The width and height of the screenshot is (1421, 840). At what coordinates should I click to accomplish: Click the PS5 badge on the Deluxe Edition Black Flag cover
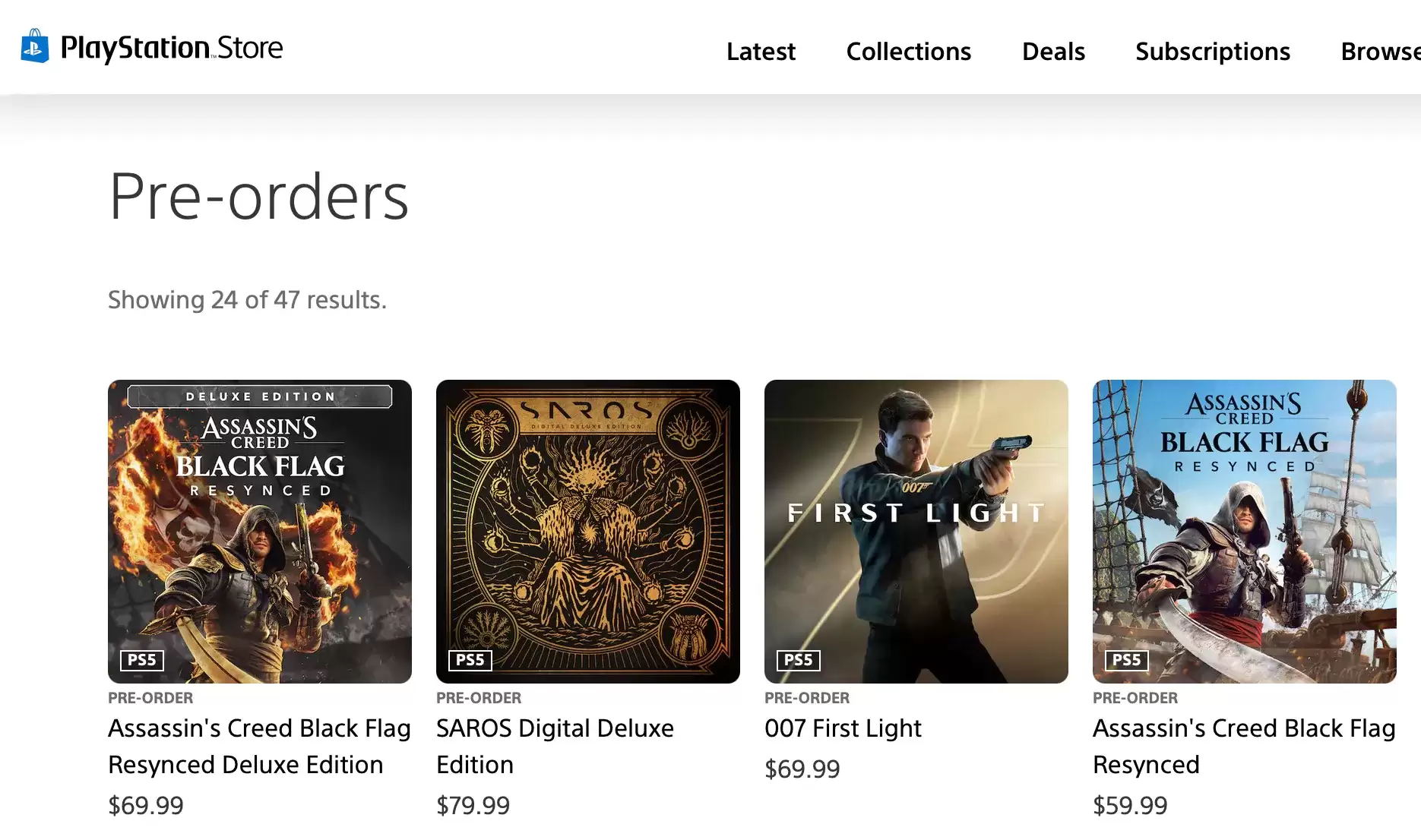pyautogui.click(x=141, y=660)
